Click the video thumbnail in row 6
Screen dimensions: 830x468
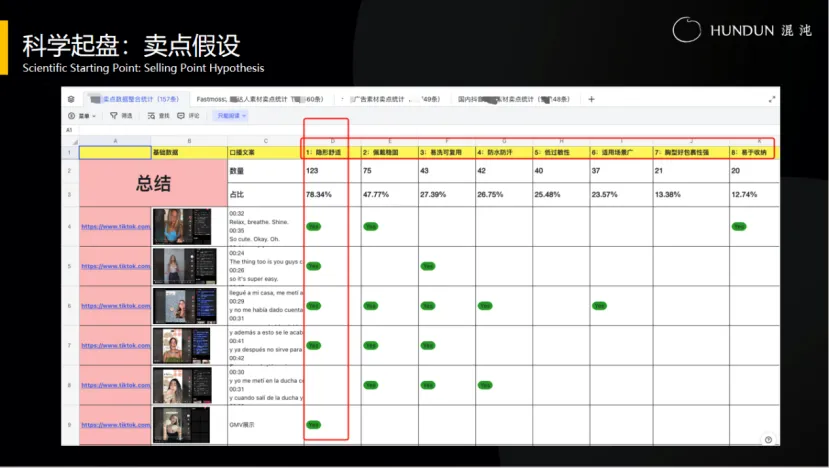[x=182, y=305]
